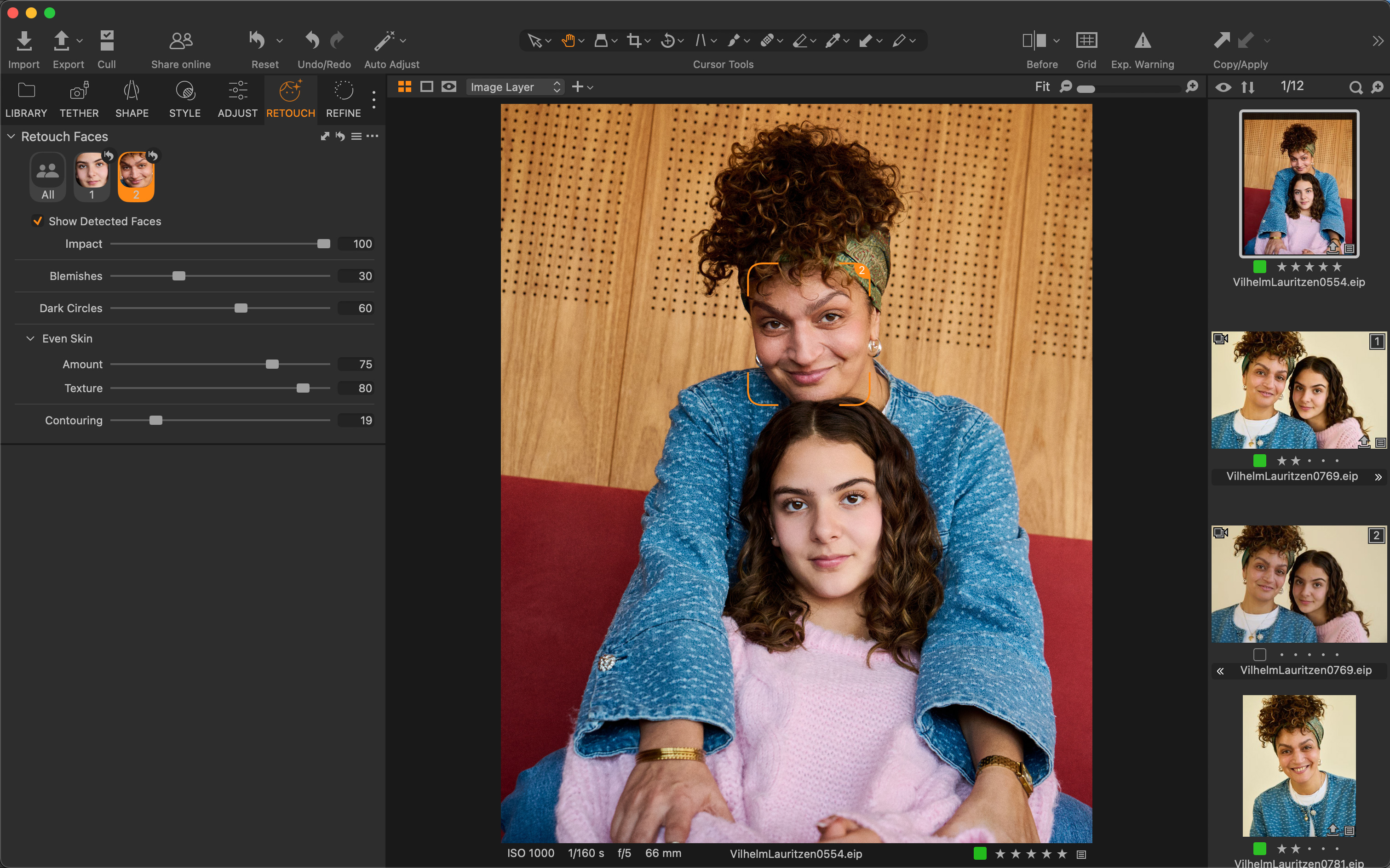Select the Healing brush tool
The image size is (1390, 868).
pos(768,40)
